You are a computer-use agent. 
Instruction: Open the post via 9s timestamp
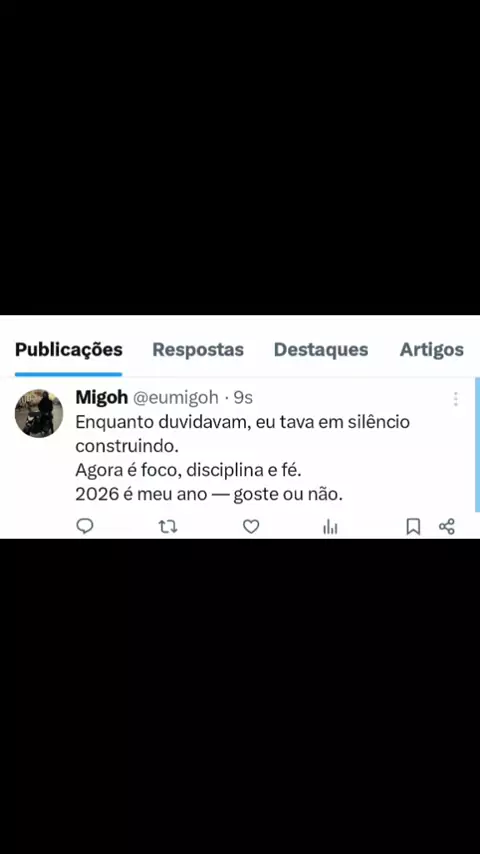point(243,398)
